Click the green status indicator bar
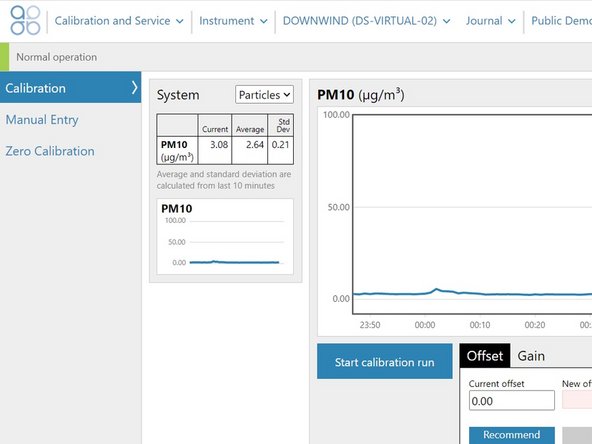The height and width of the screenshot is (444, 592). (x=5, y=57)
